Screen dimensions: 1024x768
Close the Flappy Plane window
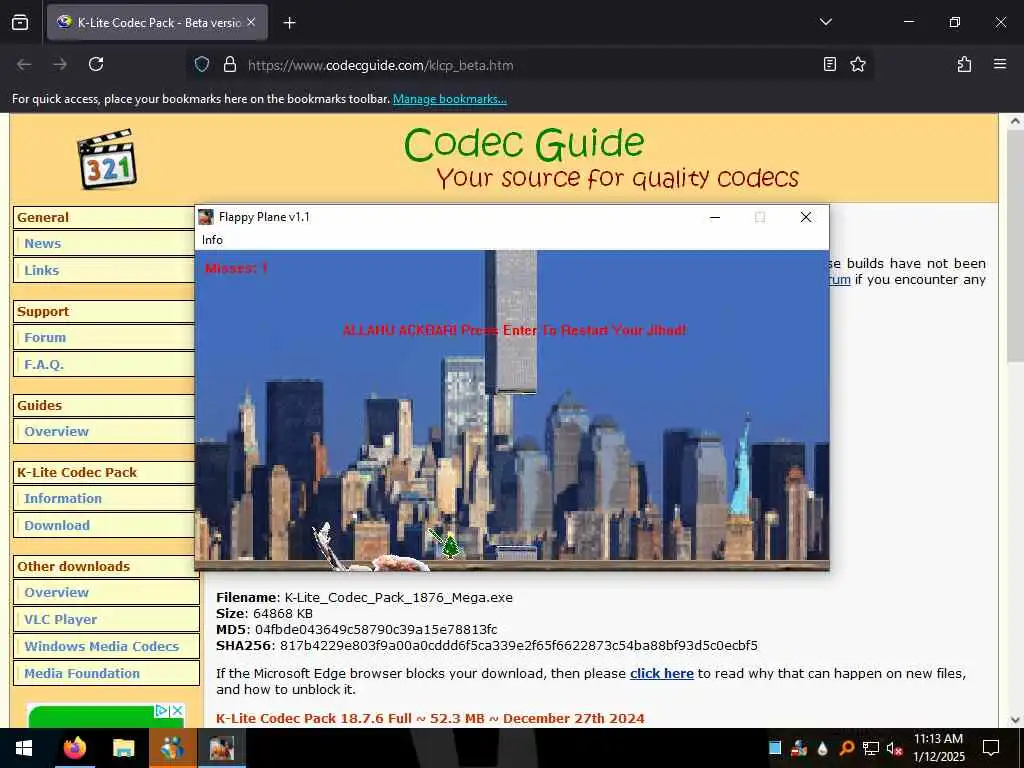click(806, 217)
